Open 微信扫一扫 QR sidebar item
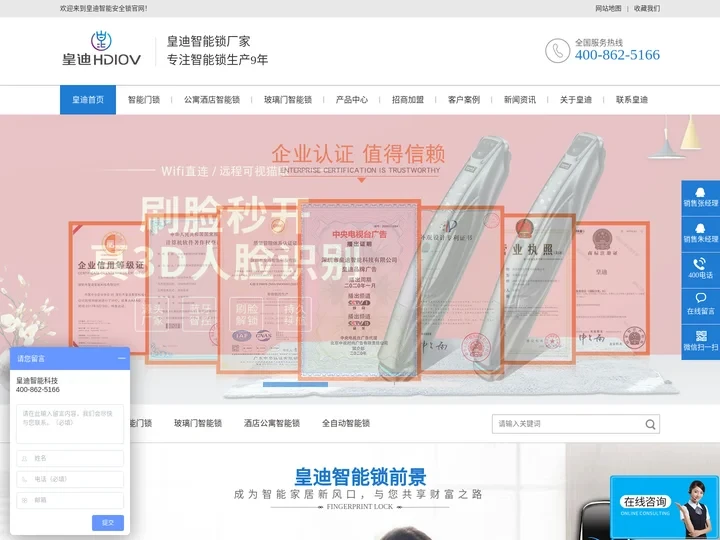720x540 pixels. tap(700, 342)
